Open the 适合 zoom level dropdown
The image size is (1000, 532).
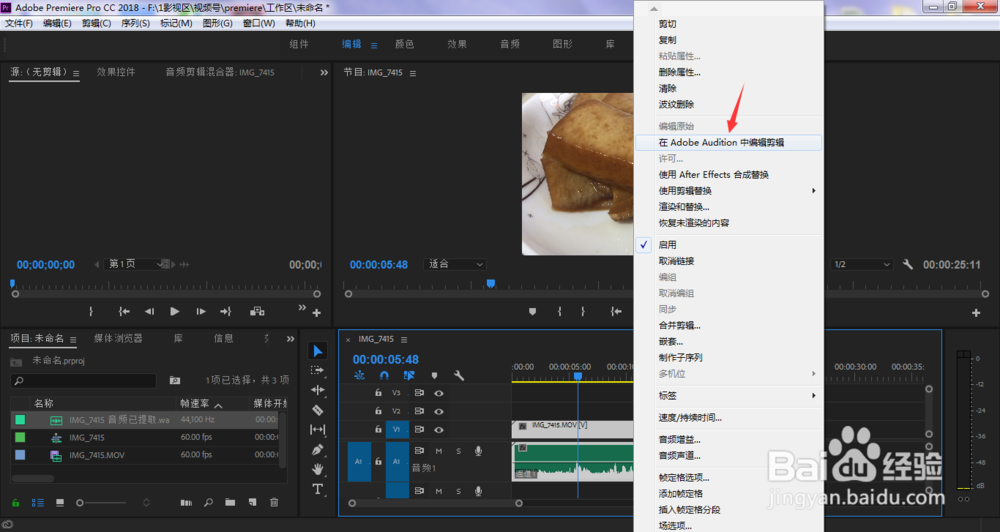coord(454,264)
